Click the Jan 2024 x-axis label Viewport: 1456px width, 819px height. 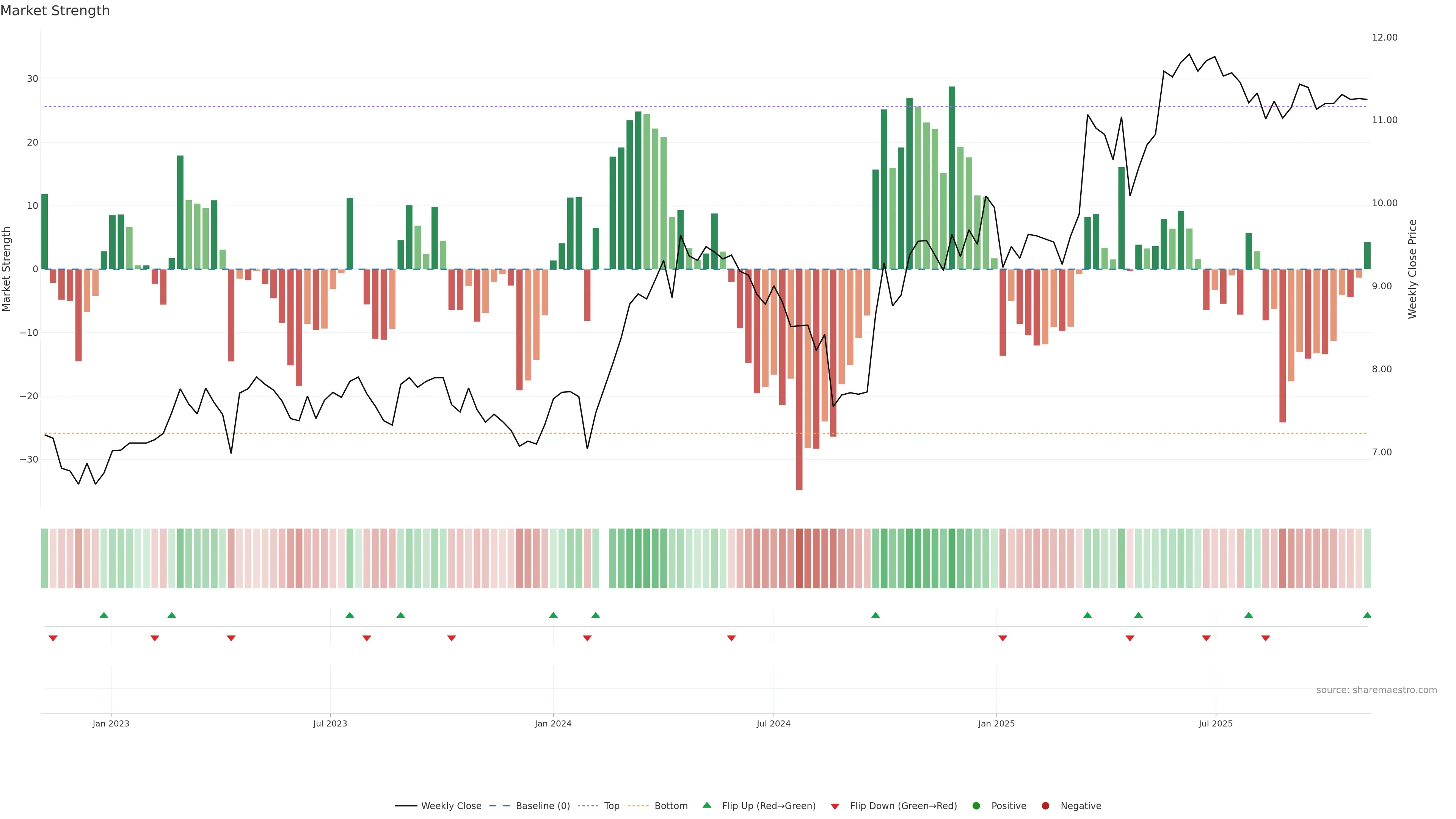(x=553, y=723)
